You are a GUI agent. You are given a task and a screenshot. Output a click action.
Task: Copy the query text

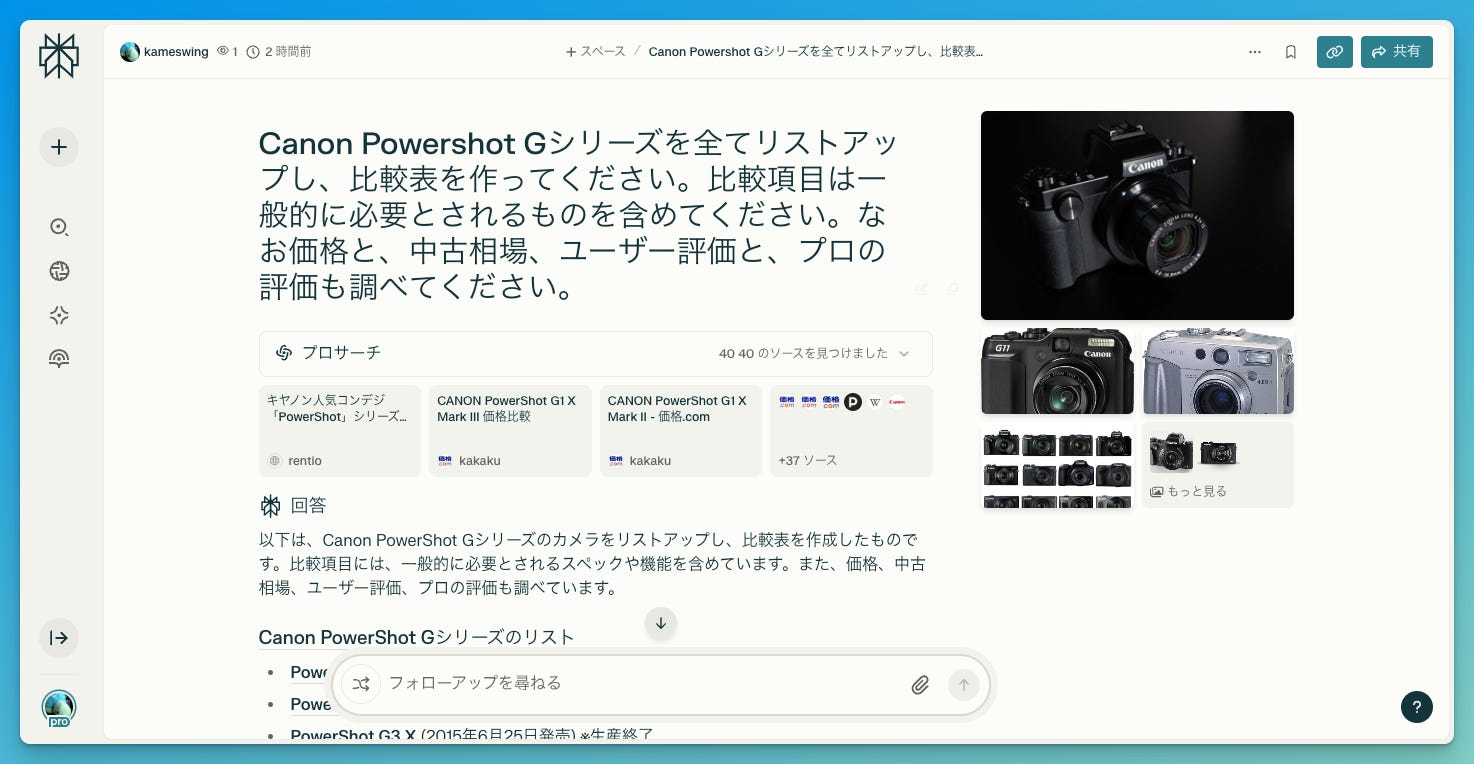[x=953, y=289]
